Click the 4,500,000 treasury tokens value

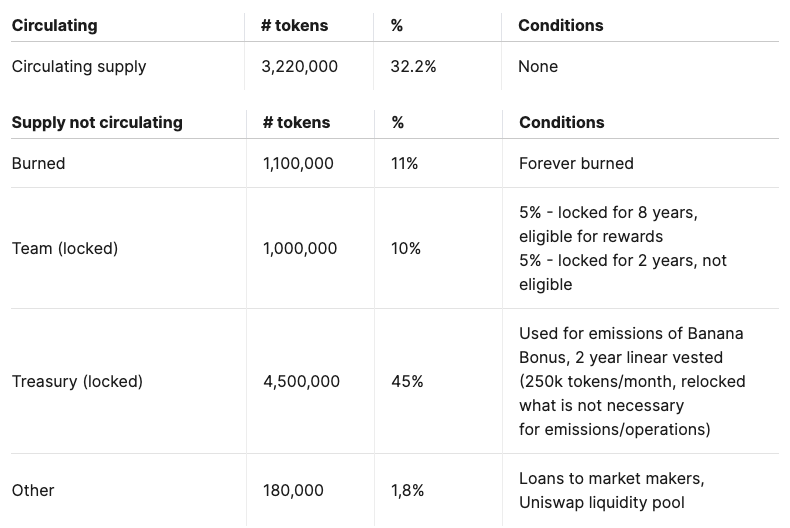point(301,381)
